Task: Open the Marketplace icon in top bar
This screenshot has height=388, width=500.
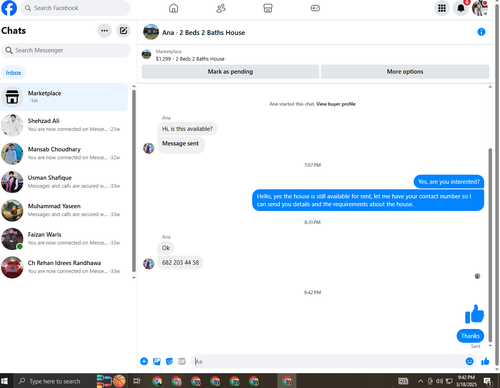Action: (x=268, y=8)
